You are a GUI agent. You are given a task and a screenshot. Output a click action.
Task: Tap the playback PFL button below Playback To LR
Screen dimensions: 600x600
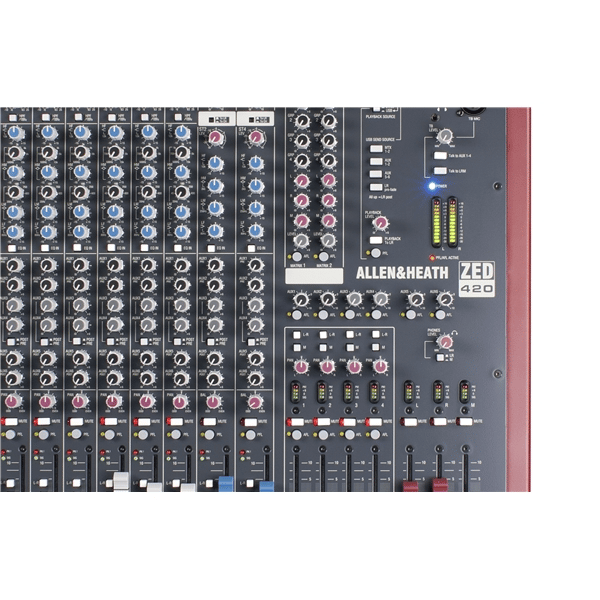tap(376, 253)
